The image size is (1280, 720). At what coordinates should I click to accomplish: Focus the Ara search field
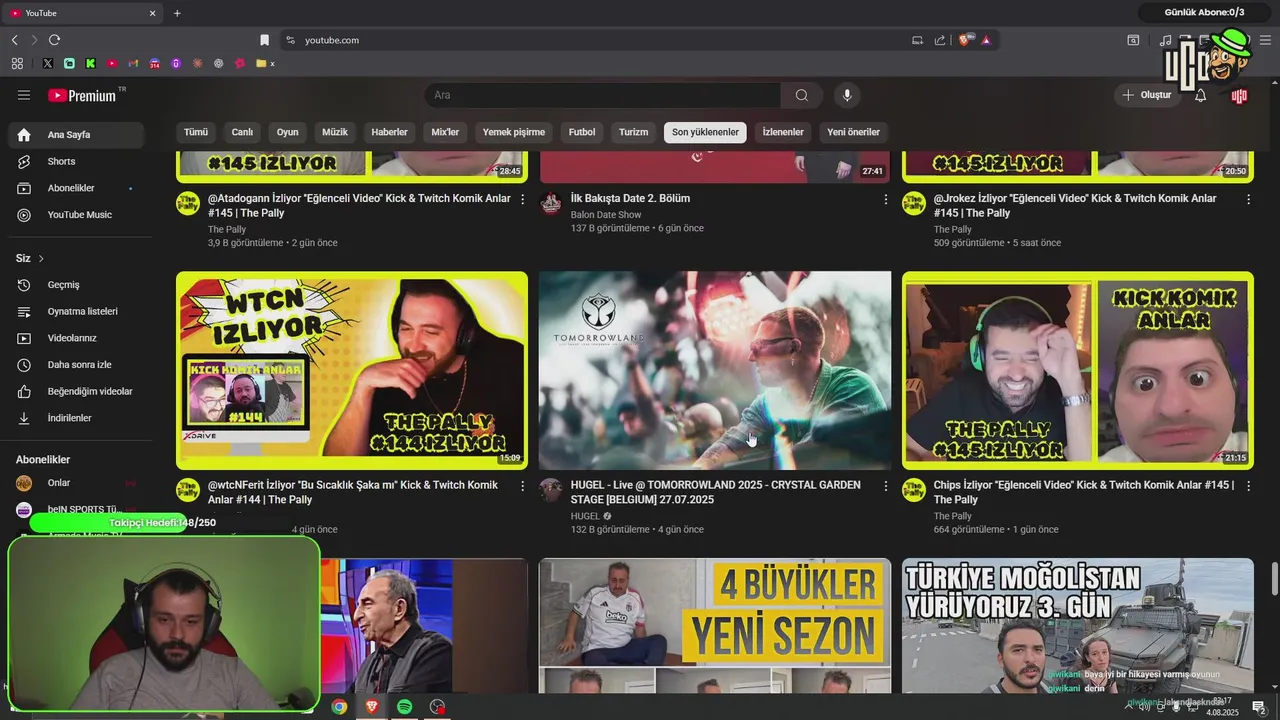click(x=603, y=95)
